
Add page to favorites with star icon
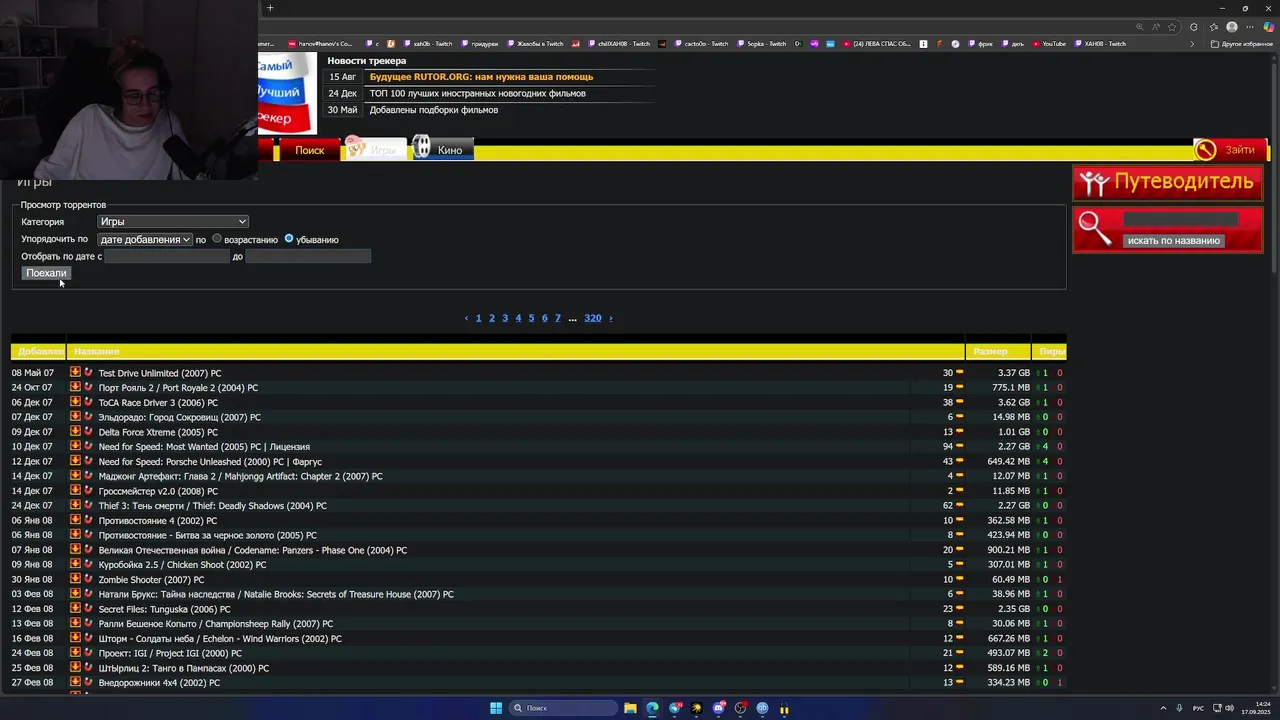[x=1172, y=27]
